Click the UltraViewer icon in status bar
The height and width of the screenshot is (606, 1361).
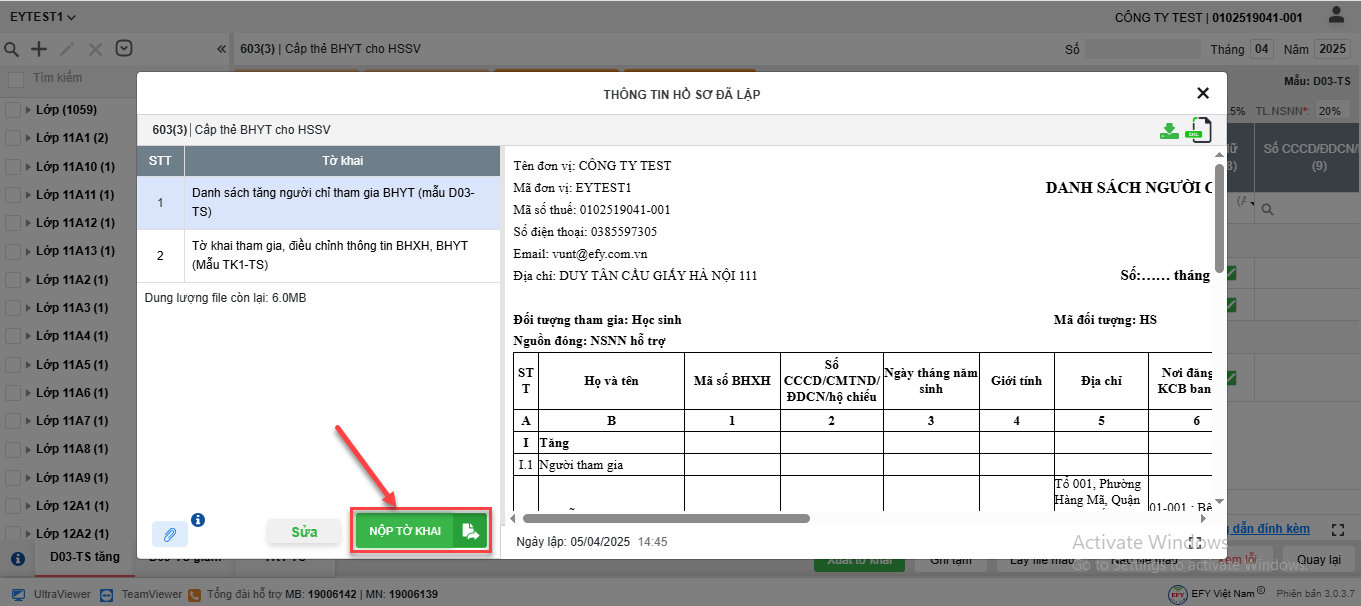pyautogui.click(x=18, y=594)
